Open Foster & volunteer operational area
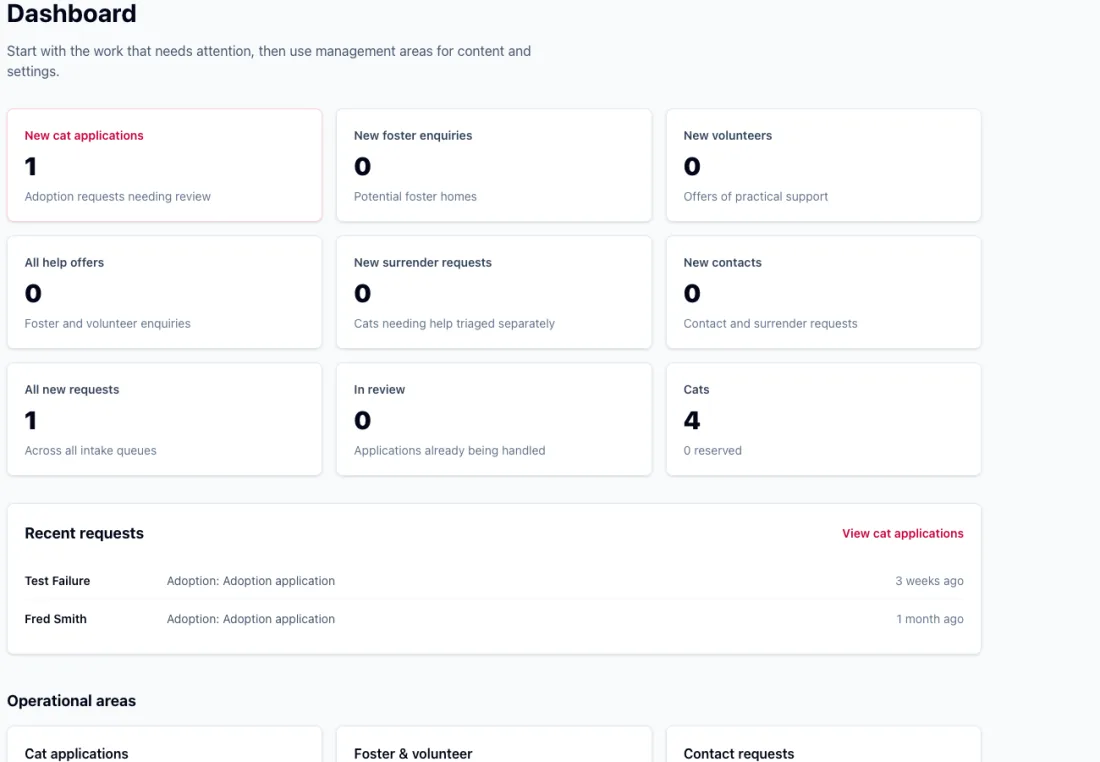This screenshot has height=762, width=1100. click(x=494, y=744)
